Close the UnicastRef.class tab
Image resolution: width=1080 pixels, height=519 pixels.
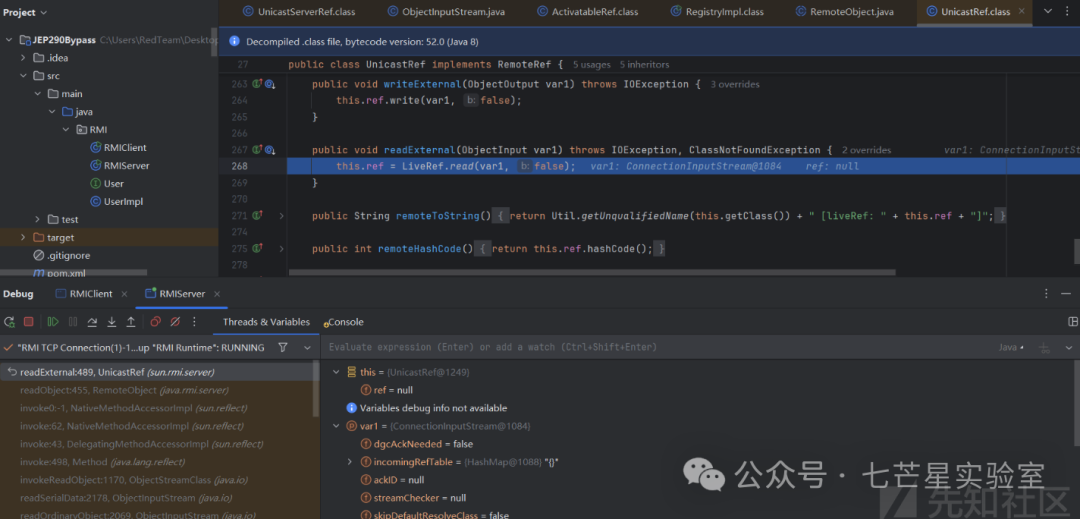pos(1021,12)
